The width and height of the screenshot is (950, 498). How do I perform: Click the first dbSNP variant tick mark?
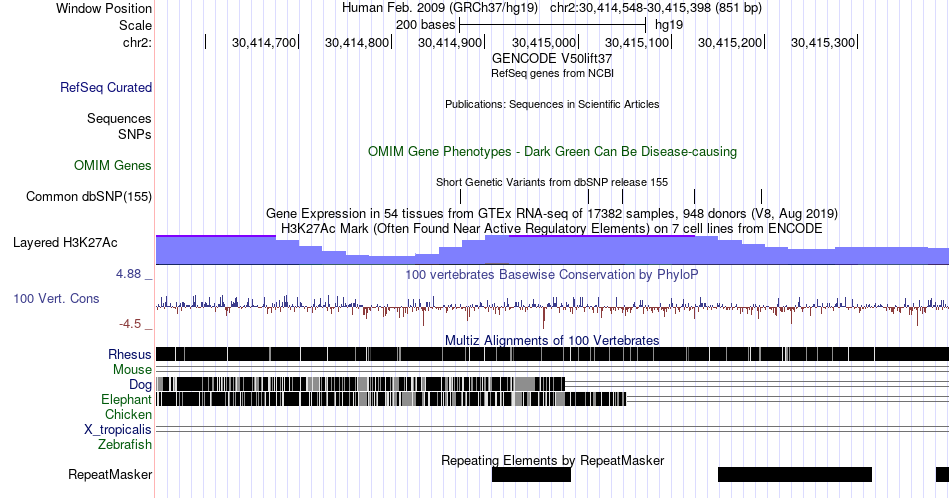[x=460, y=196]
